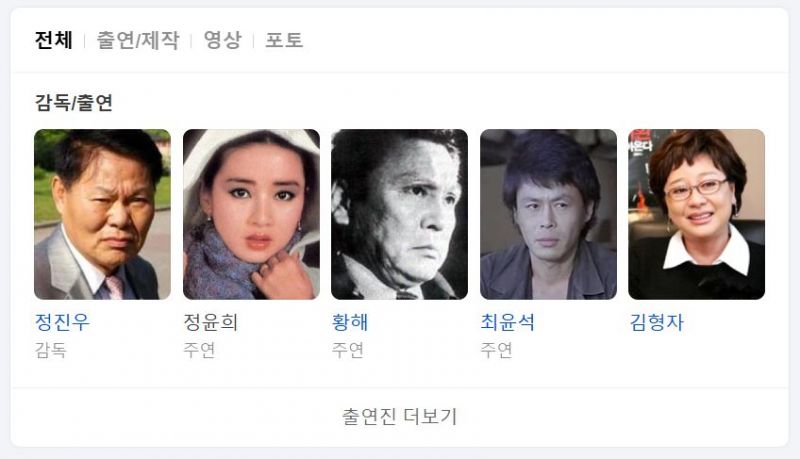
Task: Expand the cast list with 출연진 더보기
Action: pos(399,417)
